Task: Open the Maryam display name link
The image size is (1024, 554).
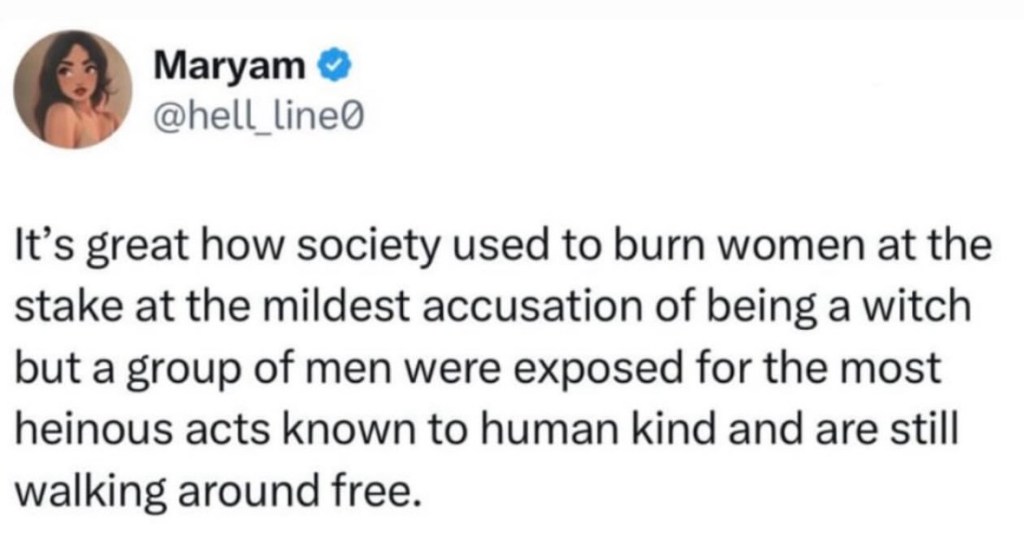Action: (231, 70)
